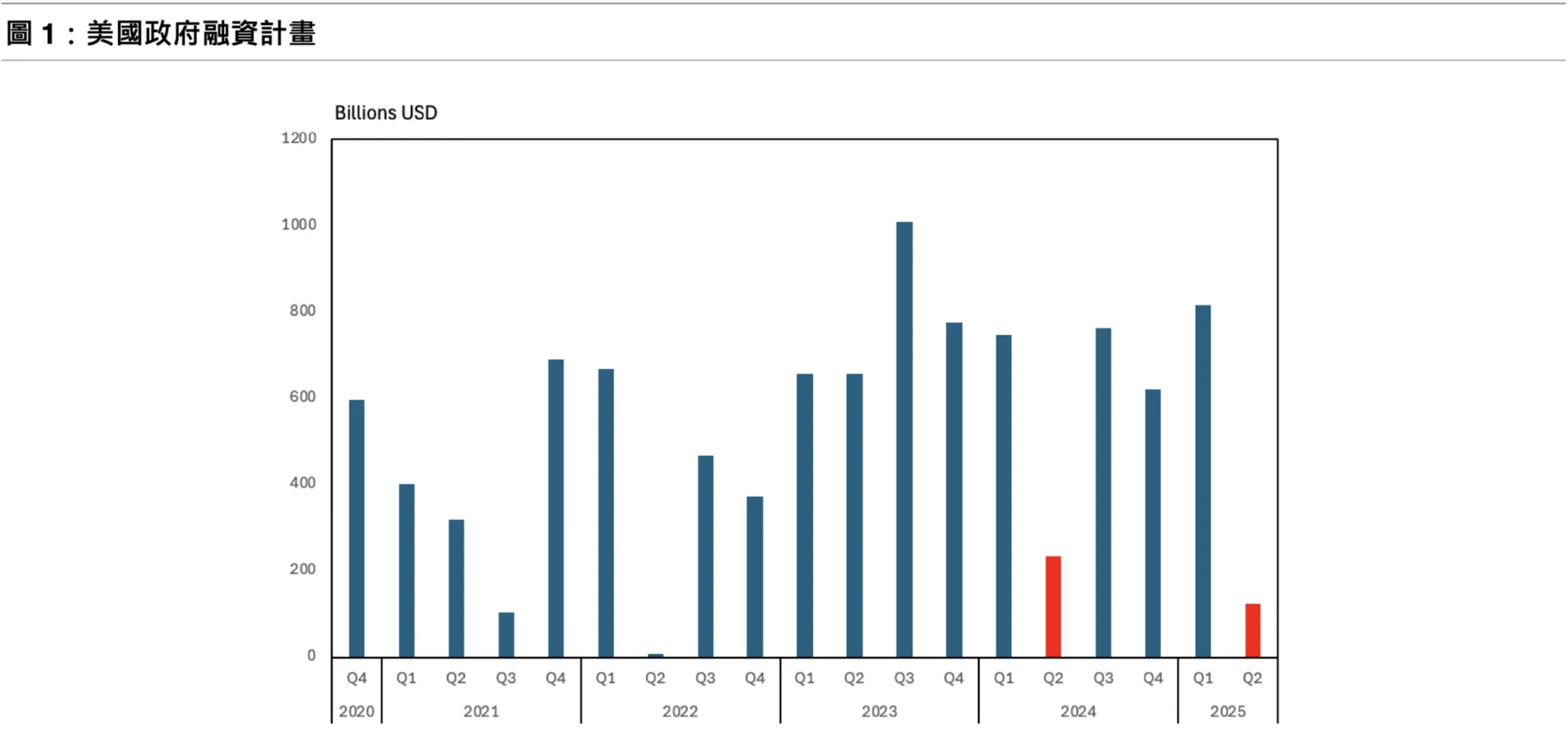Click the 1000 y-axis tick label

pos(298,224)
